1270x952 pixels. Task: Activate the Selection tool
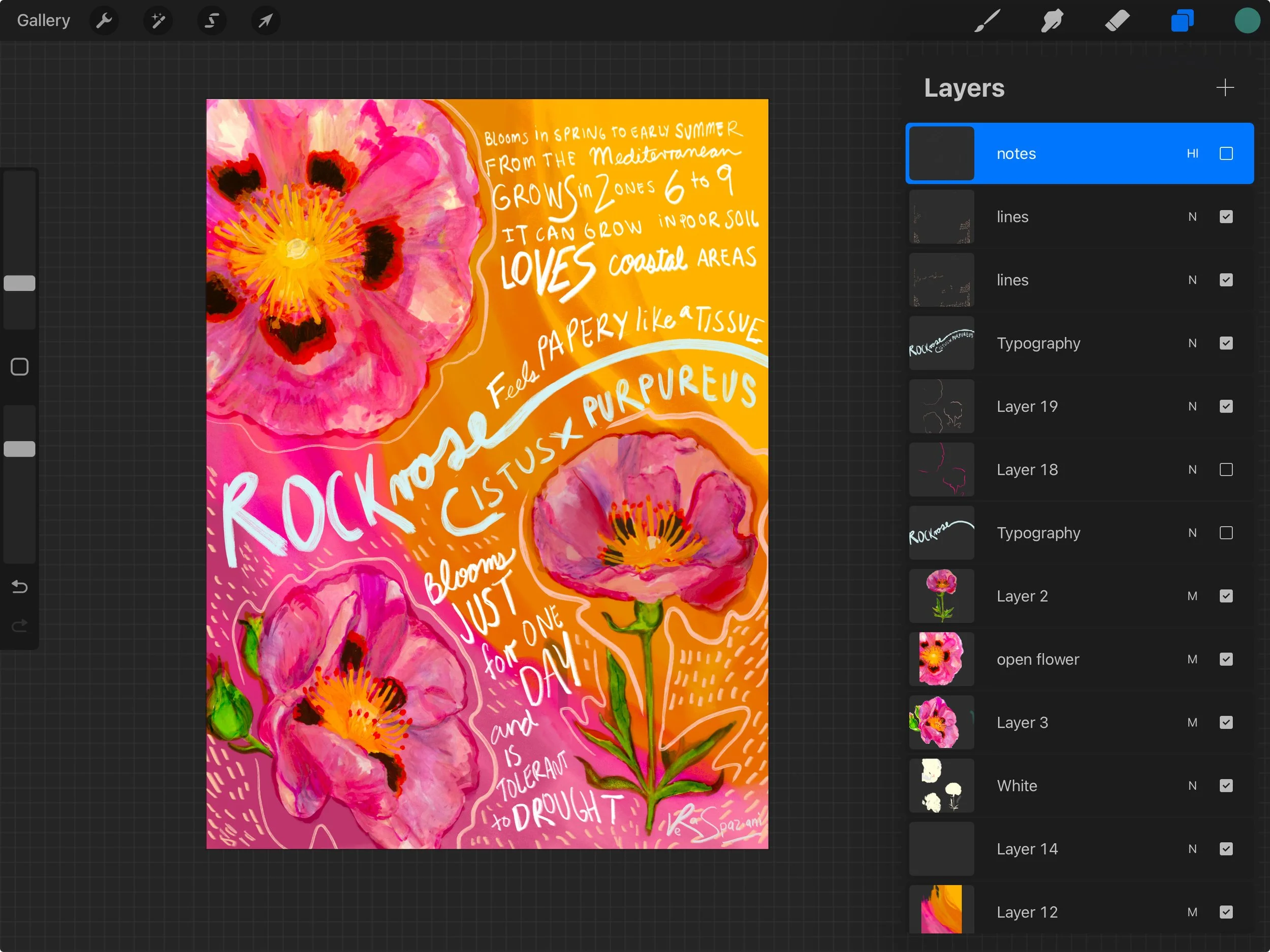[x=212, y=21]
